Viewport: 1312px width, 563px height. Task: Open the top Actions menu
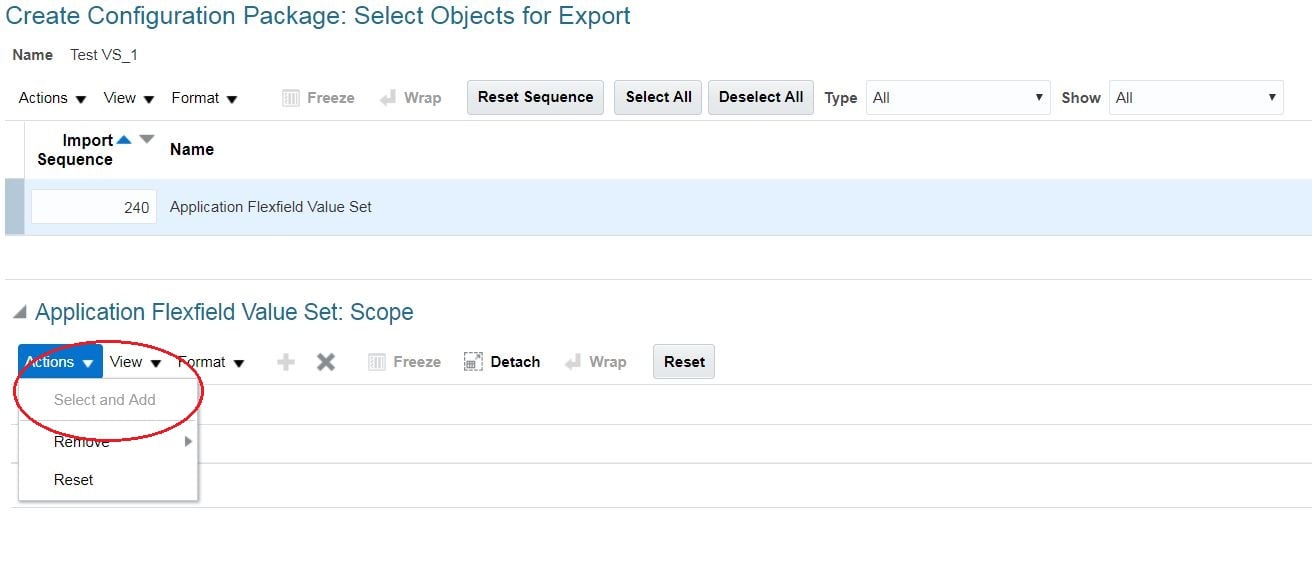[x=52, y=98]
